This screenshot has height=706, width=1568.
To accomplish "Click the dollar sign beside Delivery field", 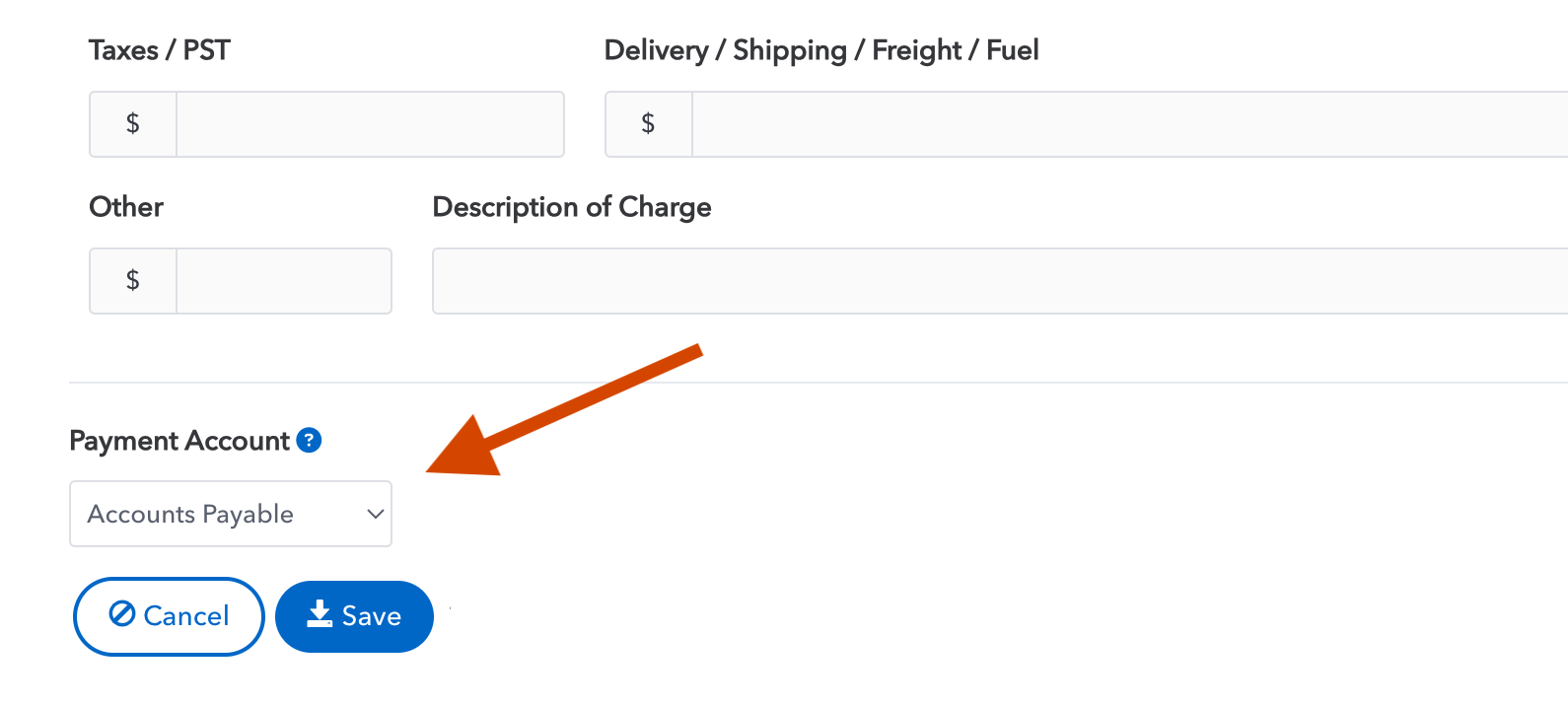I will (648, 124).
